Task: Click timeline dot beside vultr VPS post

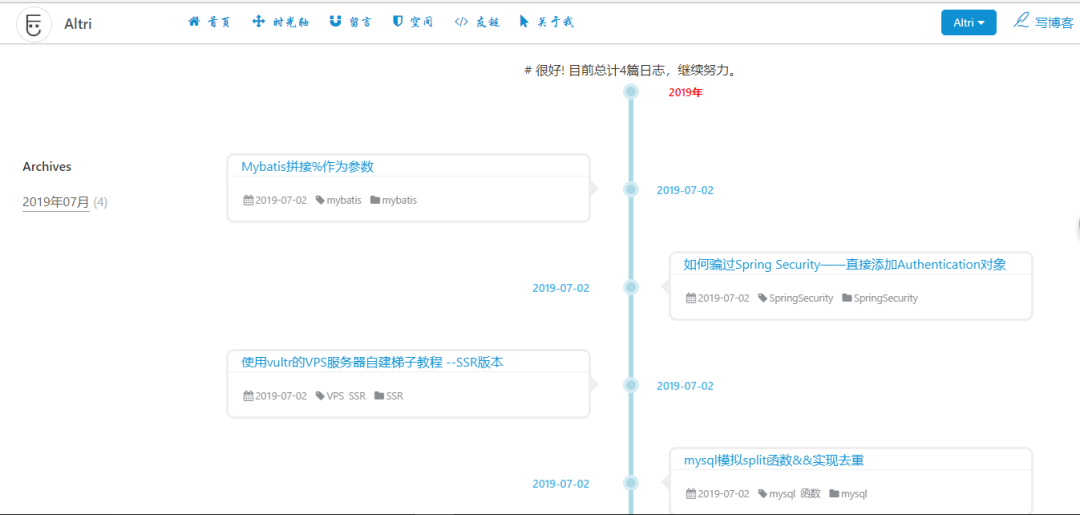Action: (x=630, y=385)
